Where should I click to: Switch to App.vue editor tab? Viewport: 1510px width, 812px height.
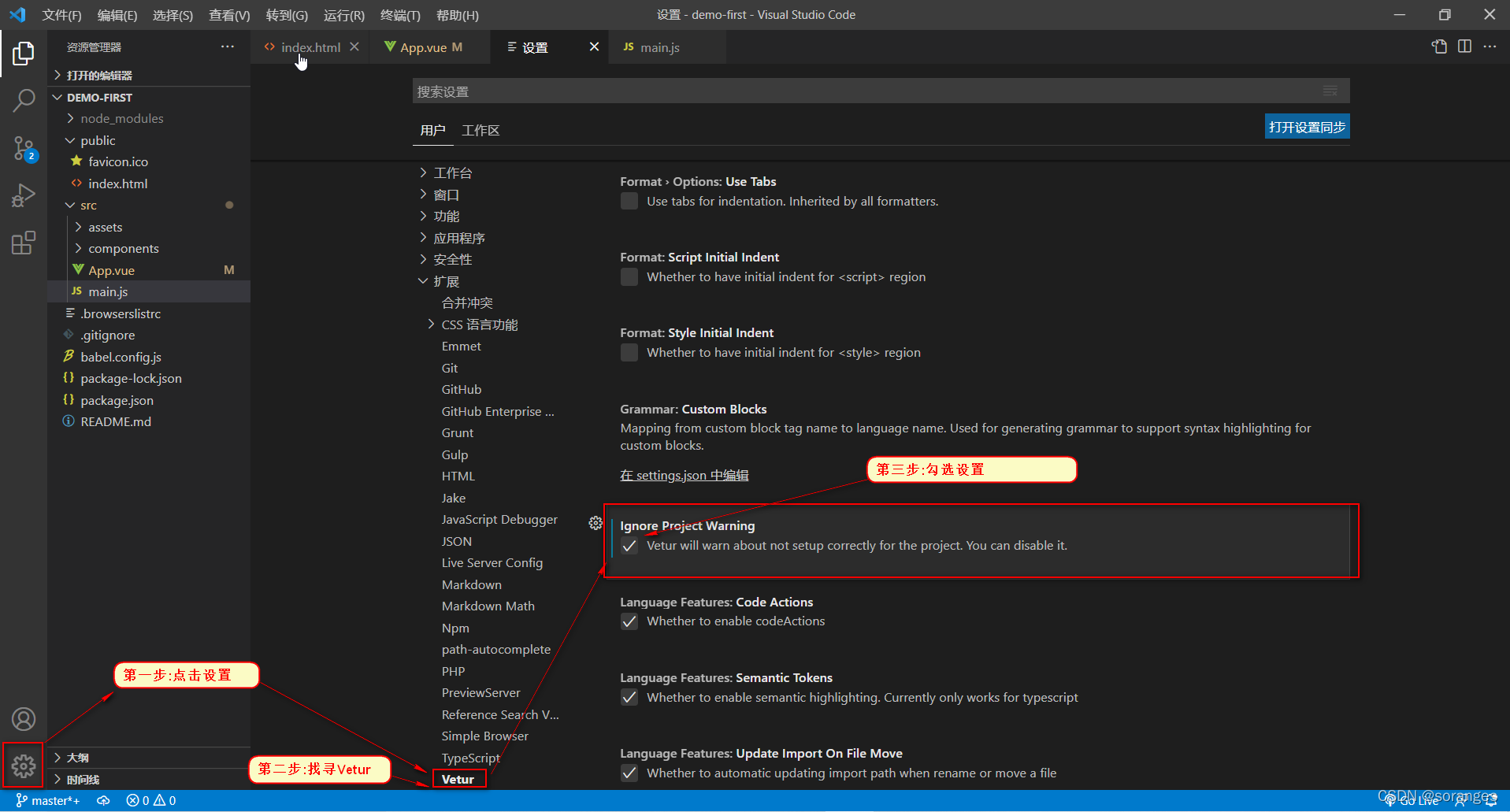(429, 47)
